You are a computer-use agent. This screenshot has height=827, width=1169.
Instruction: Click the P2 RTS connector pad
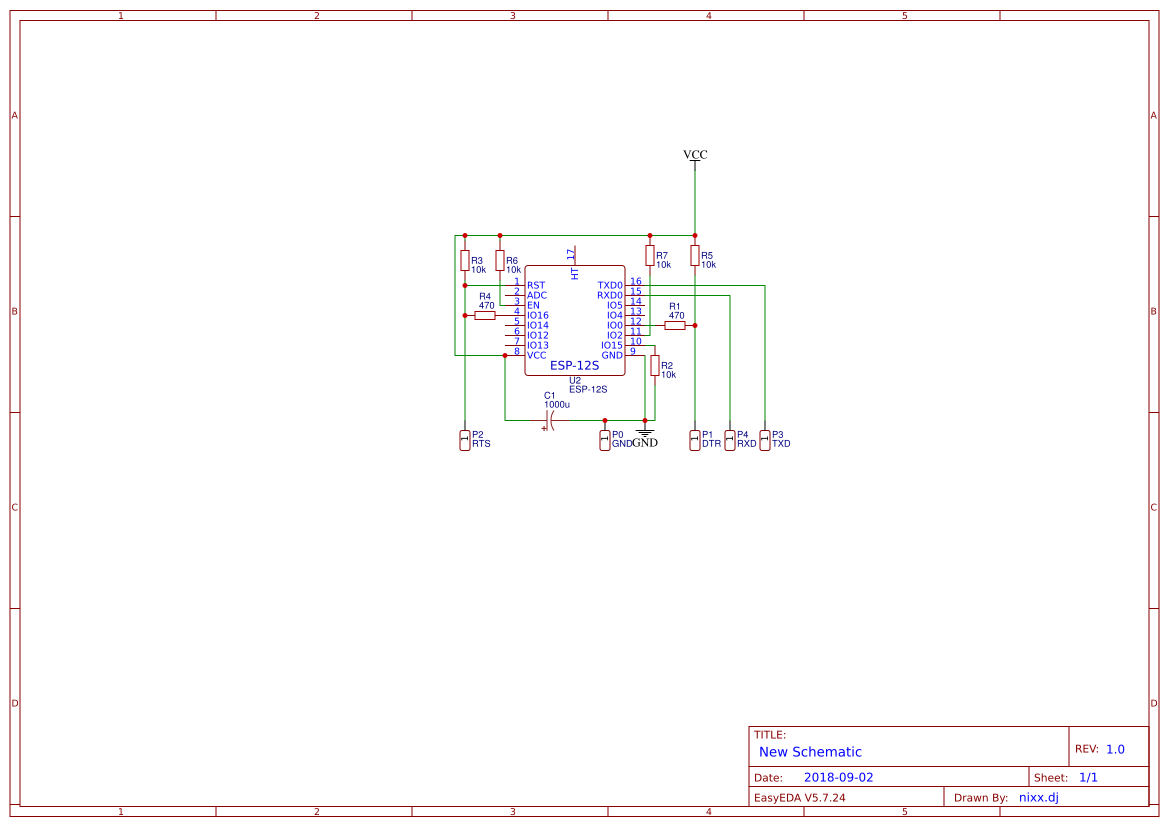click(464, 440)
